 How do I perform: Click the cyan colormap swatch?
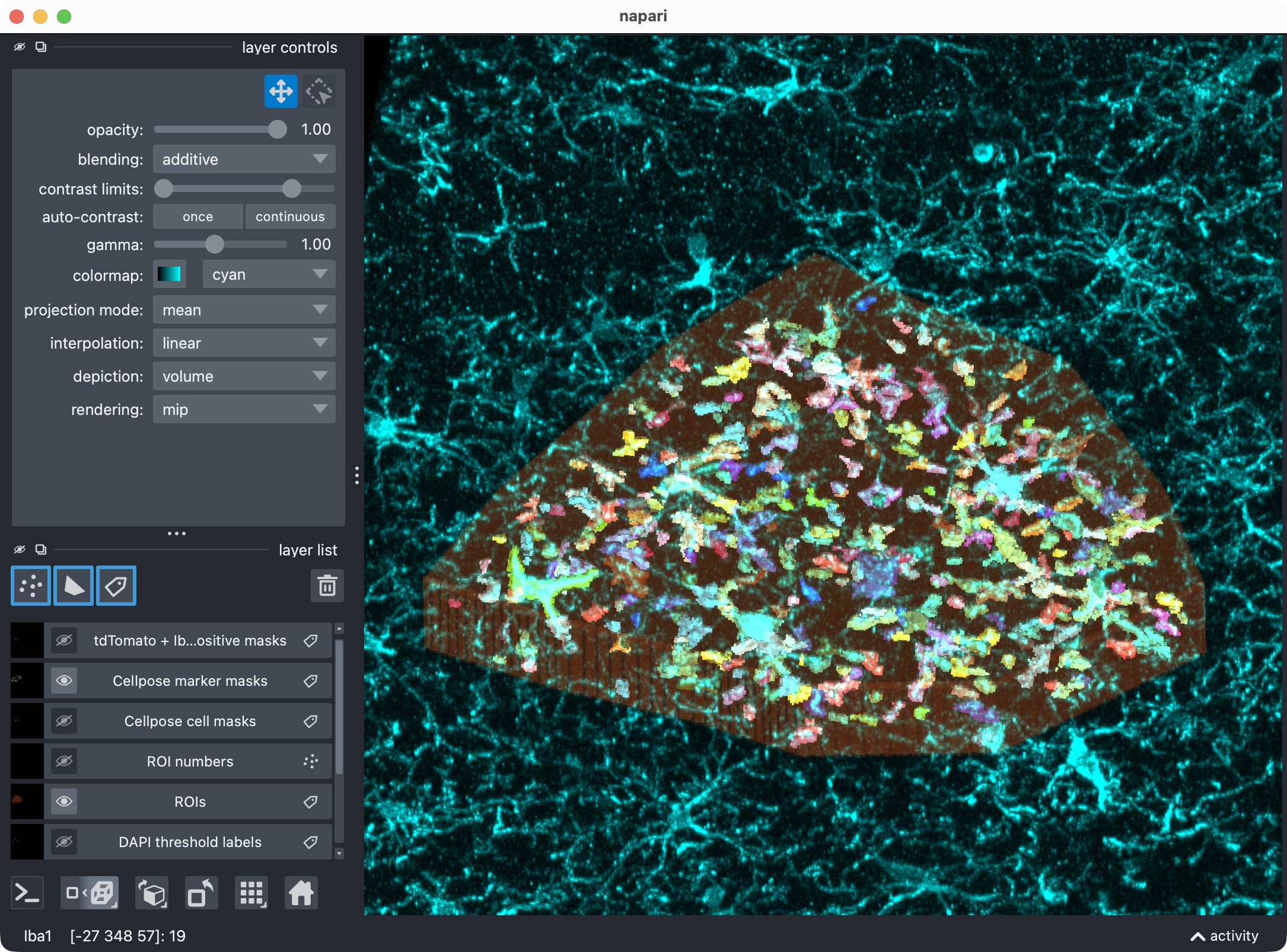[x=170, y=274]
